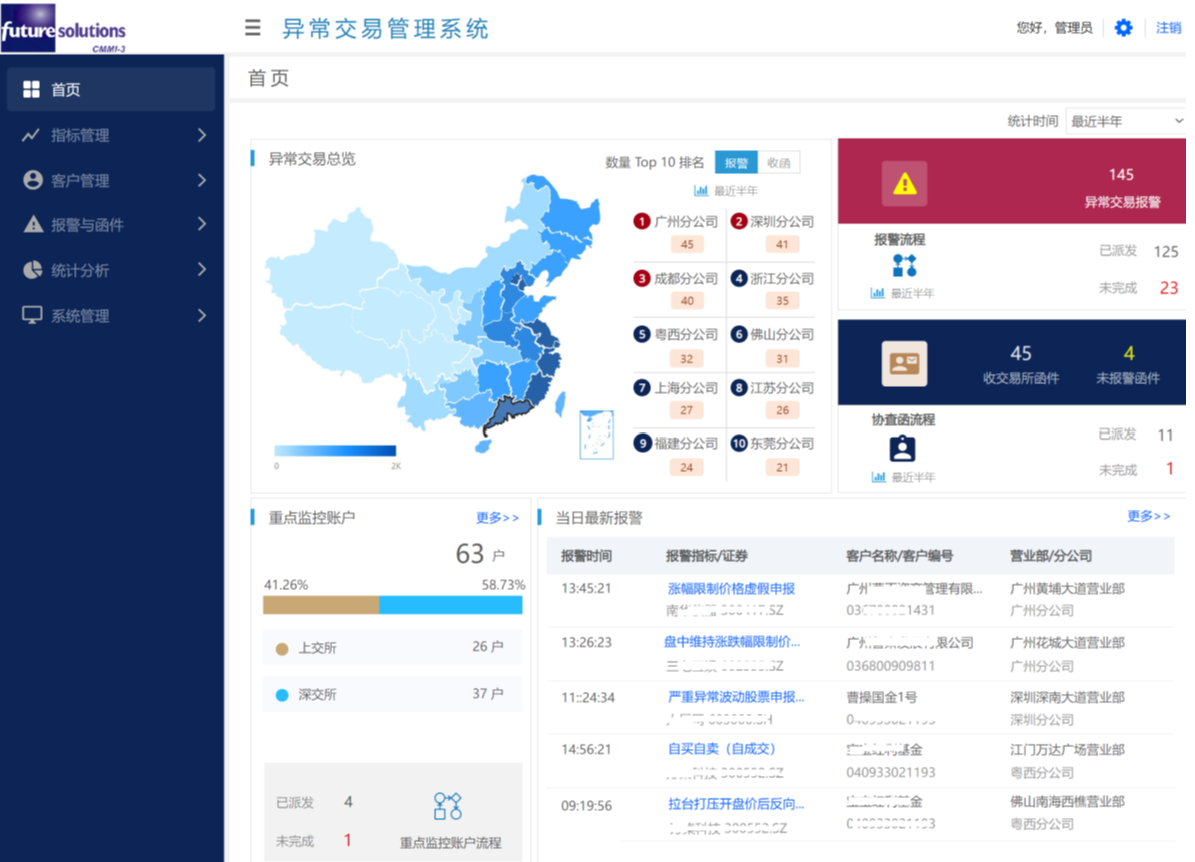Screen dimensions: 1195x862
Task: Open the 协查函流程 badge icon
Action: [902, 448]
